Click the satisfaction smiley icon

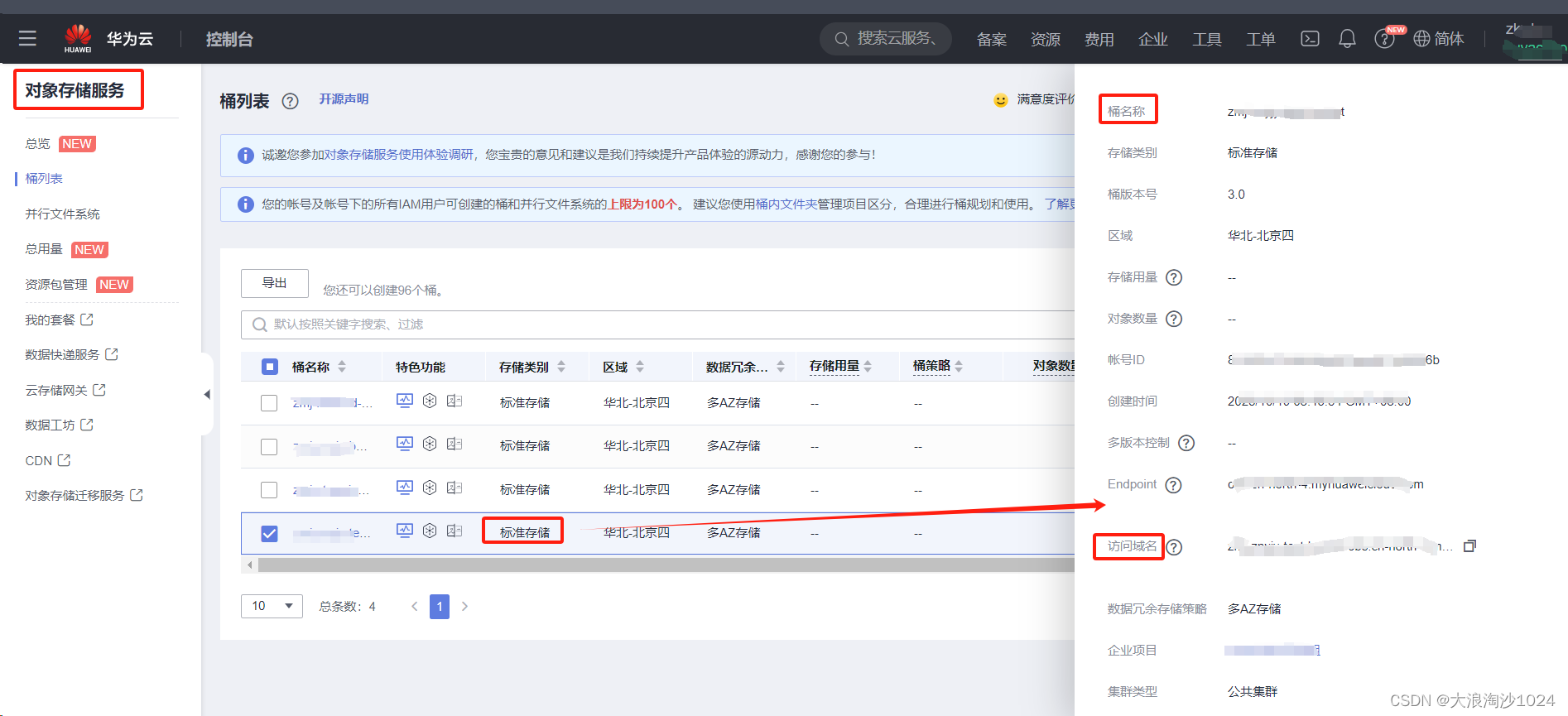click(x=1001, y=100)
